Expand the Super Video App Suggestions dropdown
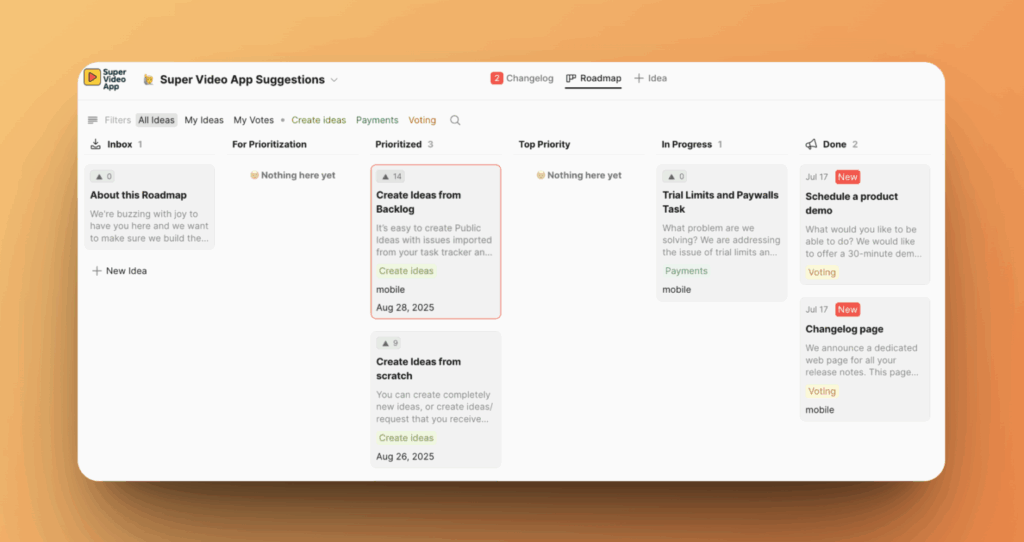Image resolution: width=1024 pixels, height=542 pixels. [334, 80]
